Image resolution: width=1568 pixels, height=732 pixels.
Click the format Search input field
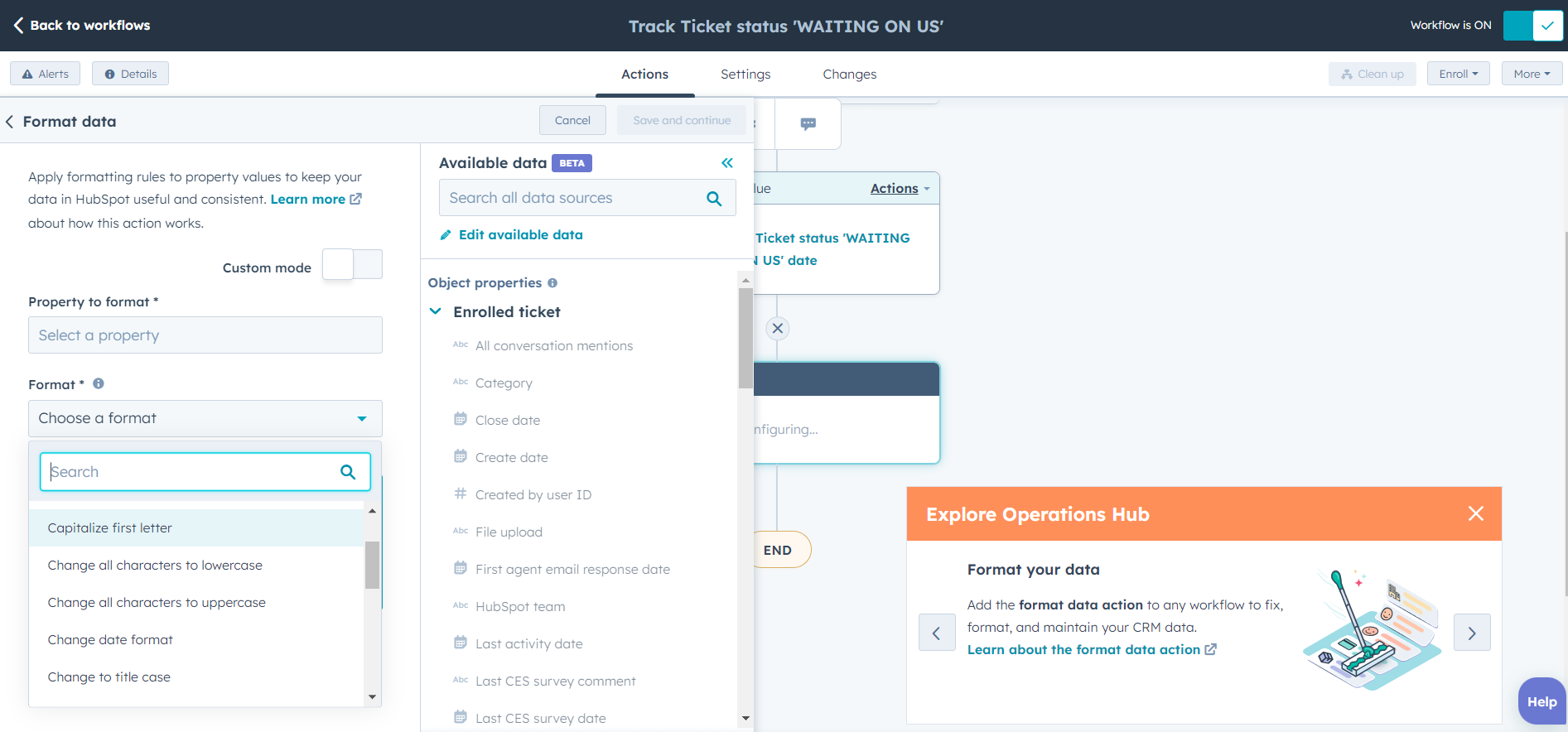click(x=205, y=472)
